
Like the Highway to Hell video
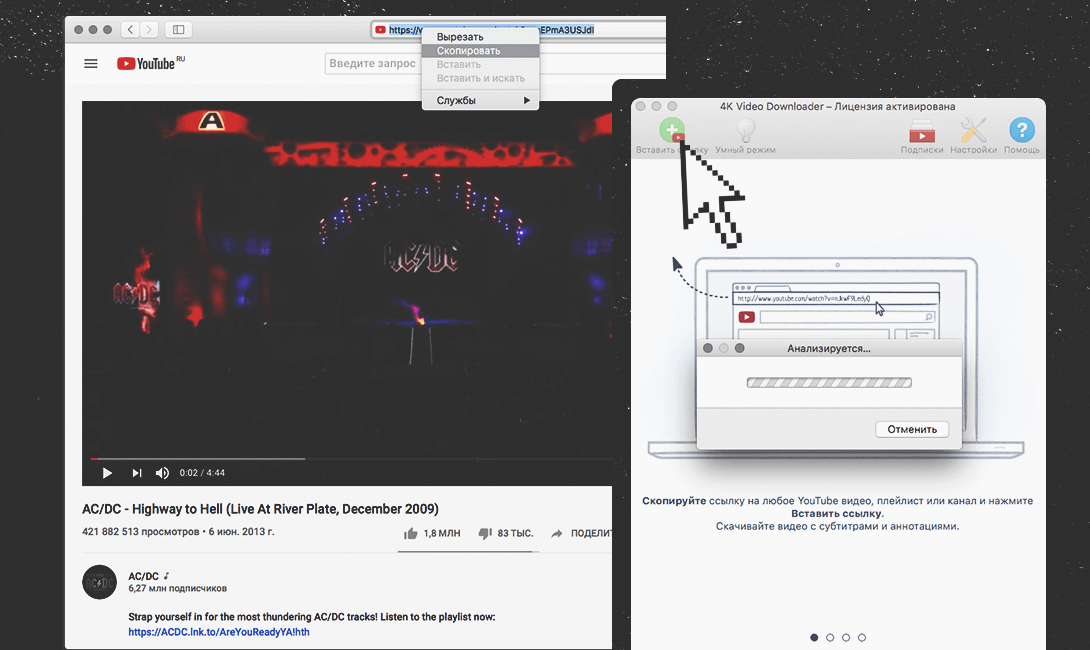tap(411, 533)
